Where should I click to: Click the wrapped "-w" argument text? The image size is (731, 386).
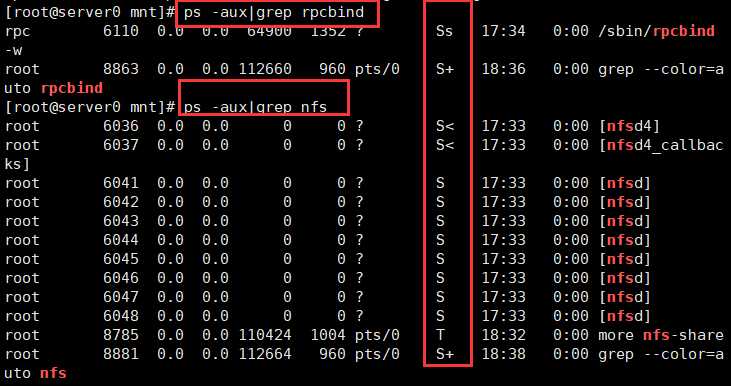(x=14, y=50)
